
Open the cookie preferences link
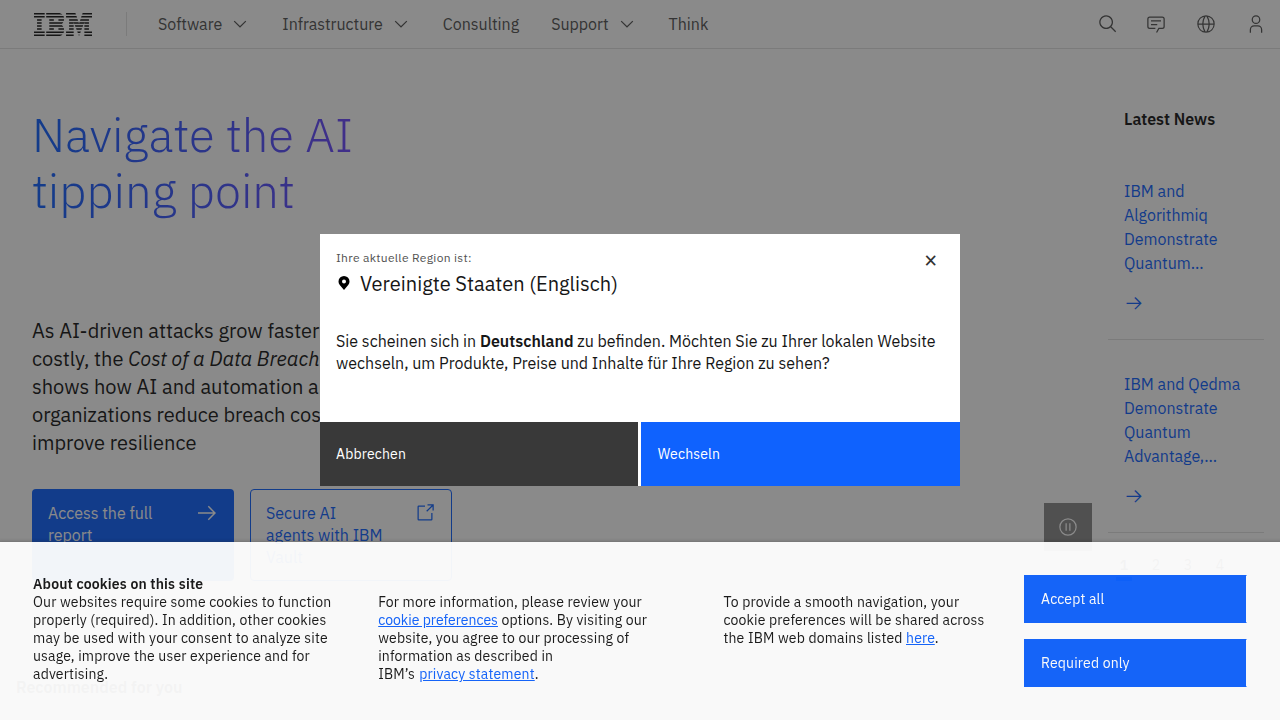438,620
